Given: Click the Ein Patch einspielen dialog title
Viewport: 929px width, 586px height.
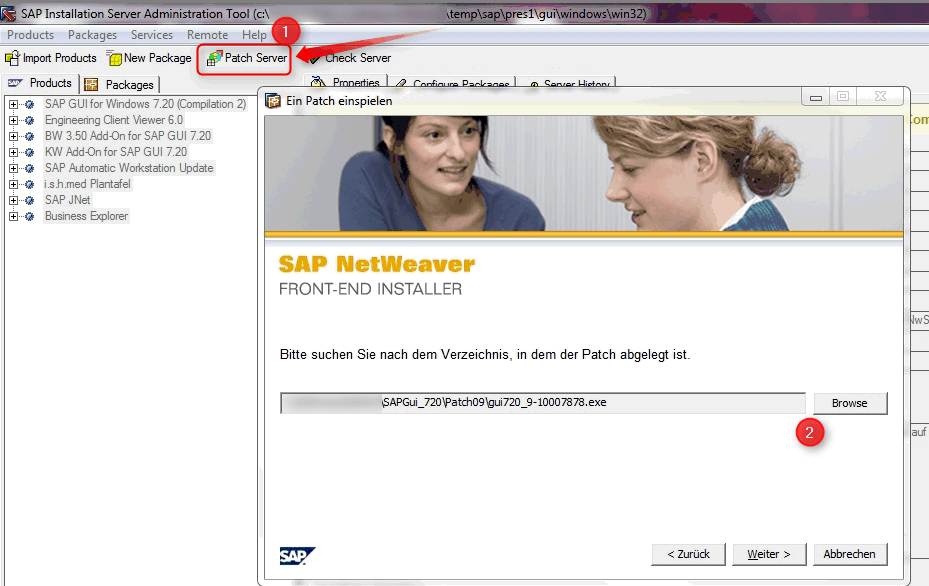Looking at the screenshot, I should pos(339,101).
